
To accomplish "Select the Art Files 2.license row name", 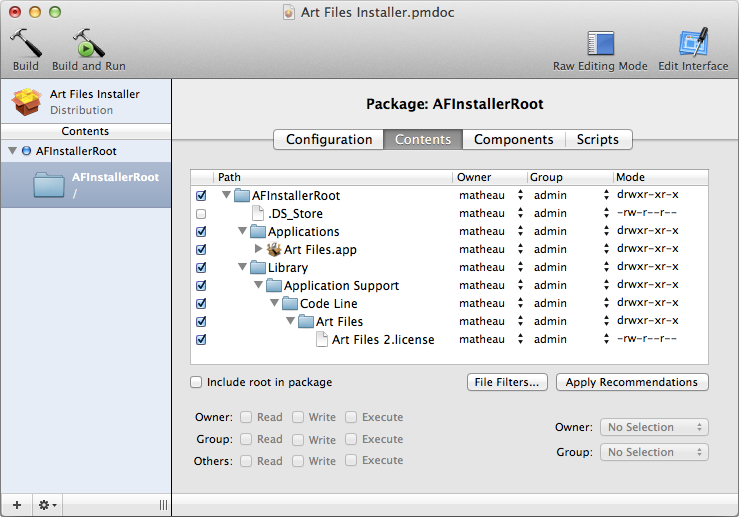I will click(383, 340).
